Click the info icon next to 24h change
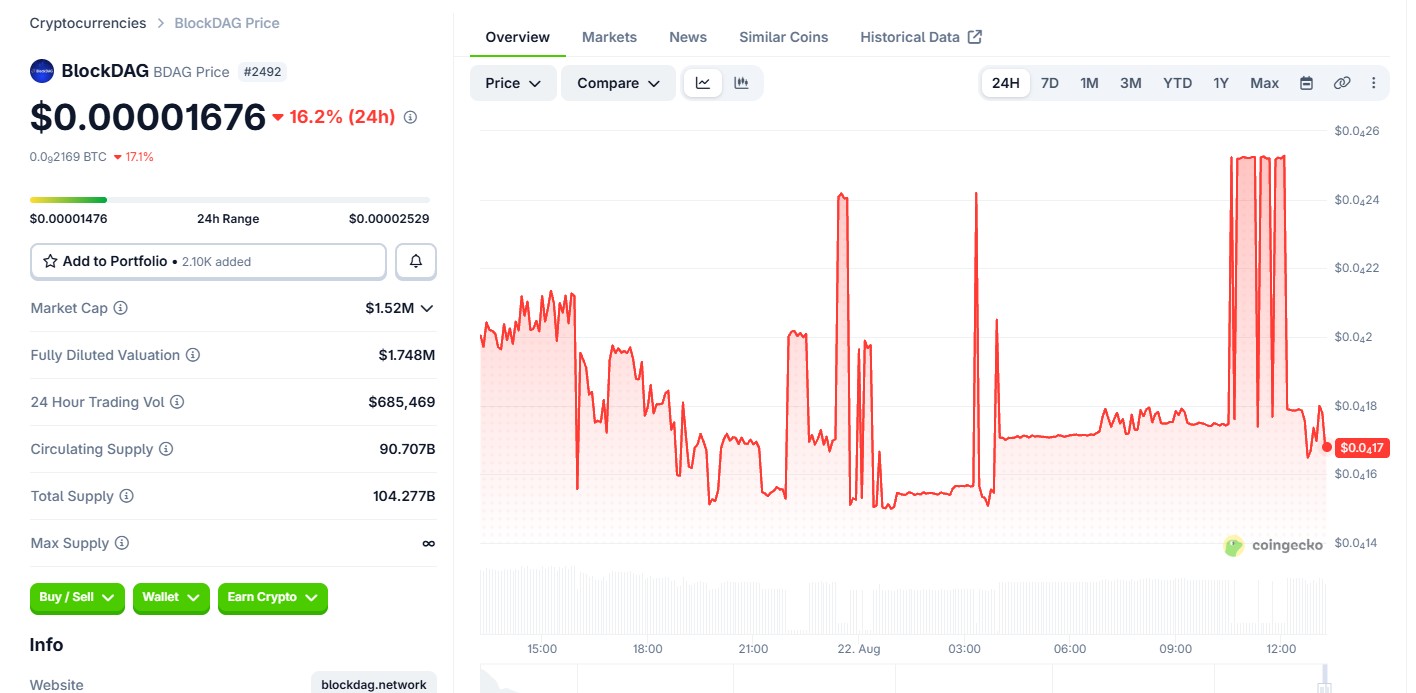 point(410,117)
